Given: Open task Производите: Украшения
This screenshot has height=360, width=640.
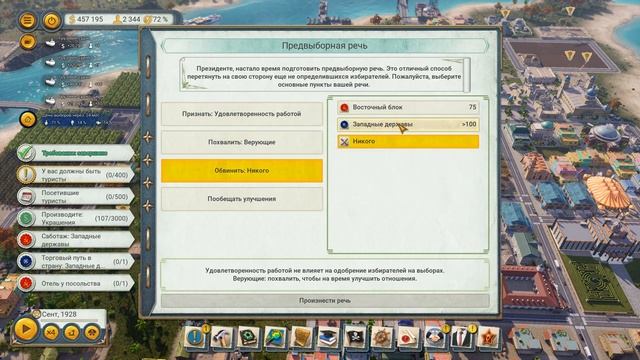Looking at the screenshot, I should [76, 218].
